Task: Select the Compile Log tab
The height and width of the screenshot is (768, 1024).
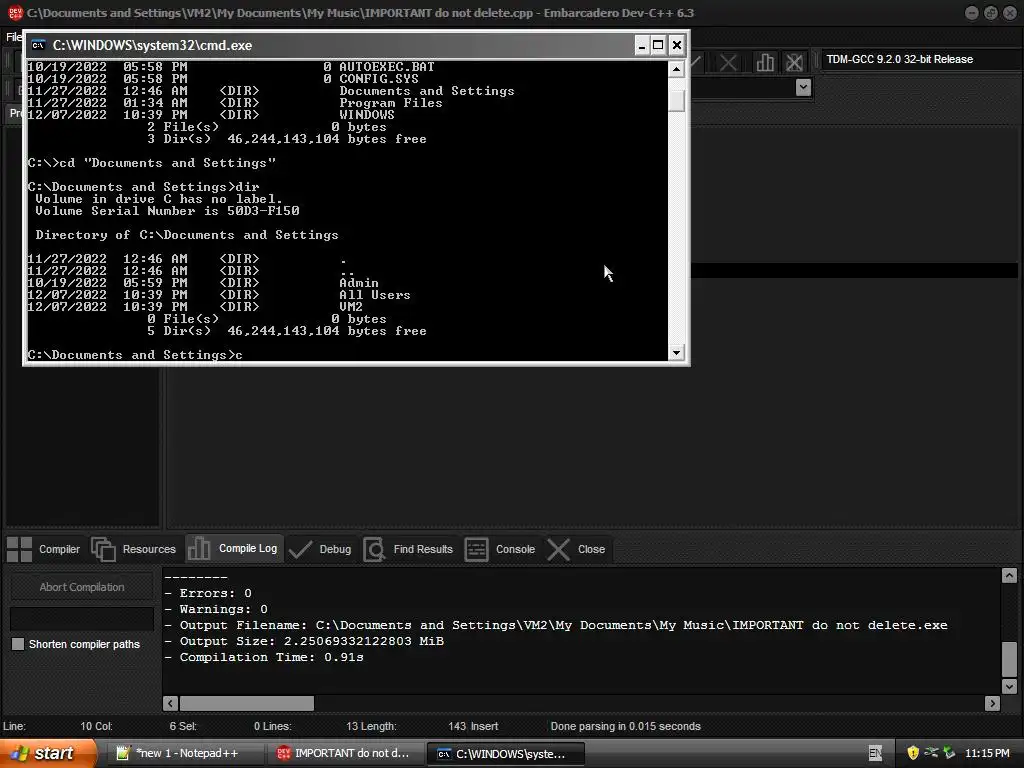Action: (x=234, y=549)
